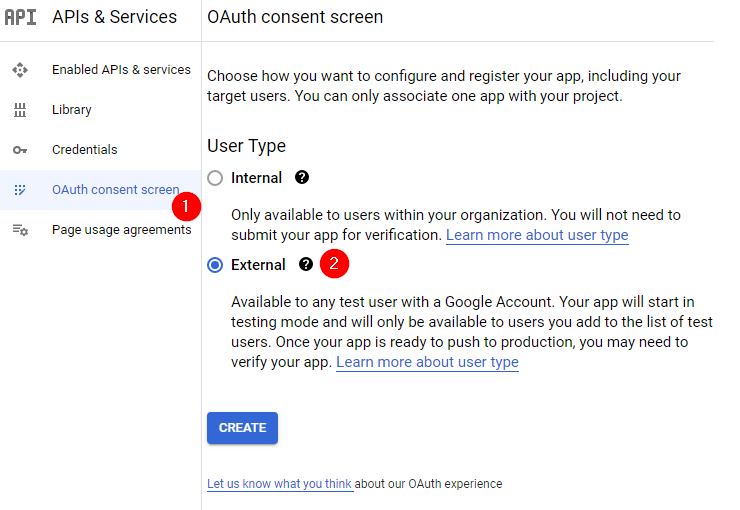
Task: Click the Credentials key icon
Action: click(20, 150)
